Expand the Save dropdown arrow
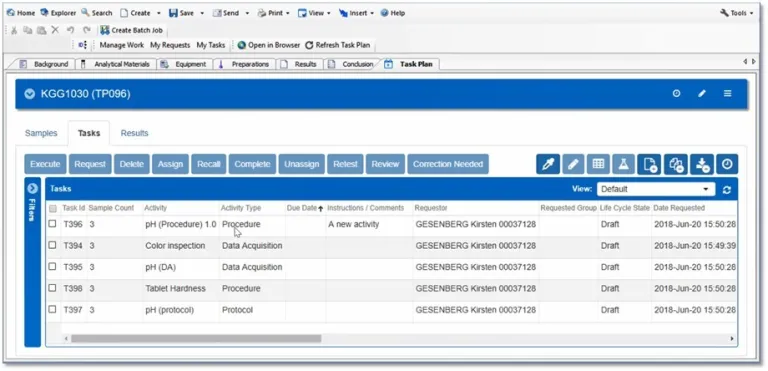768x371 pixels. 202,13
